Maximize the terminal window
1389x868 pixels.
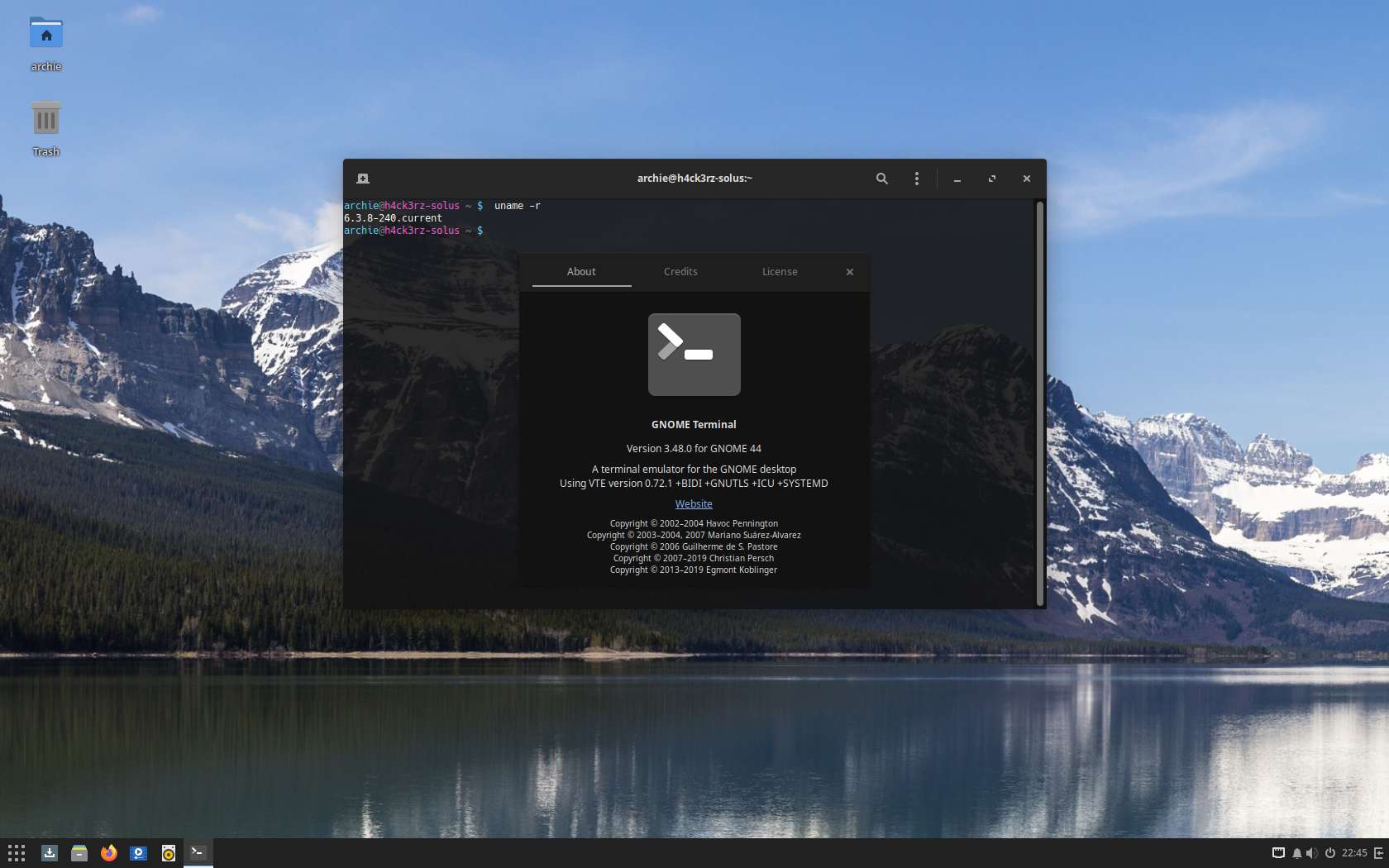point(992,179)
